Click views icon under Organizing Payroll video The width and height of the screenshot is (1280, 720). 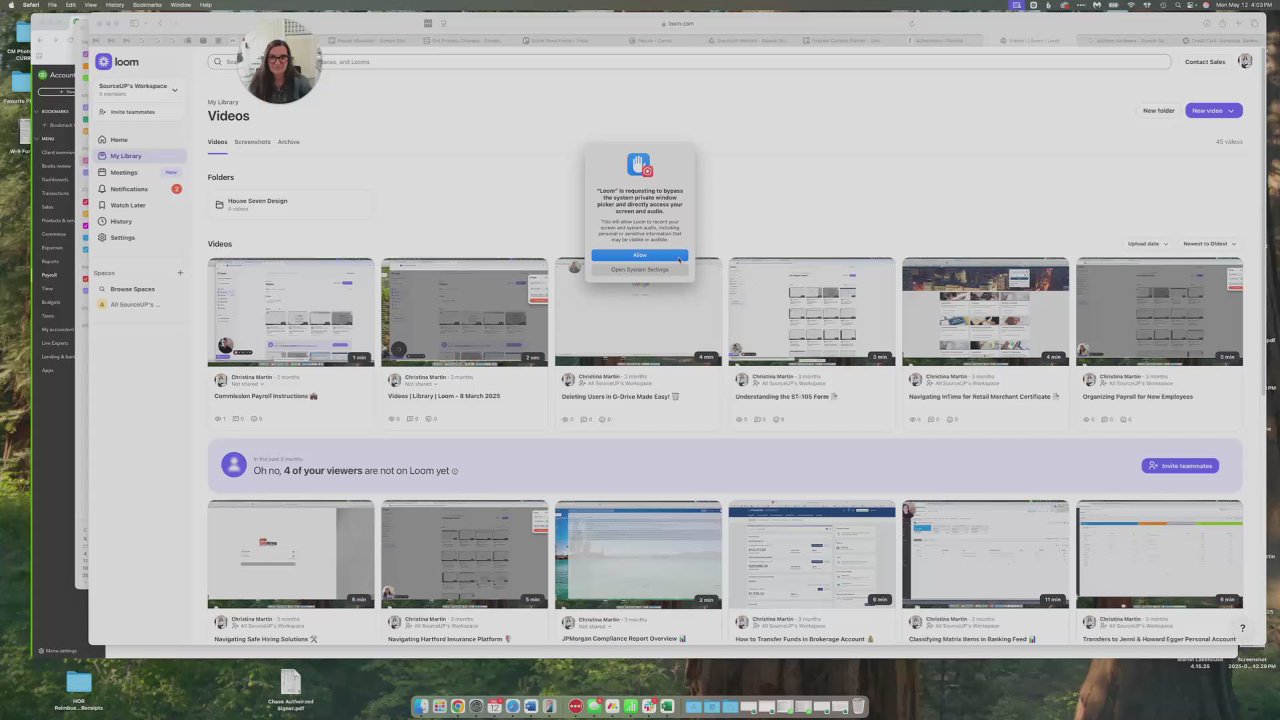[1087, 419]
